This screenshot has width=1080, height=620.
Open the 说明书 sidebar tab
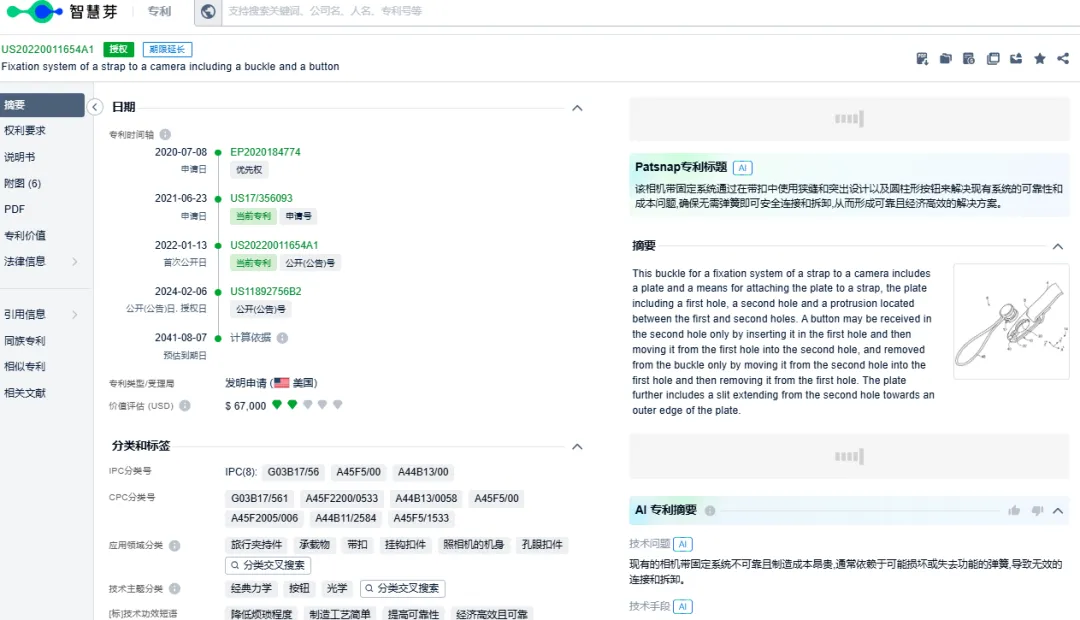(19, 157)
